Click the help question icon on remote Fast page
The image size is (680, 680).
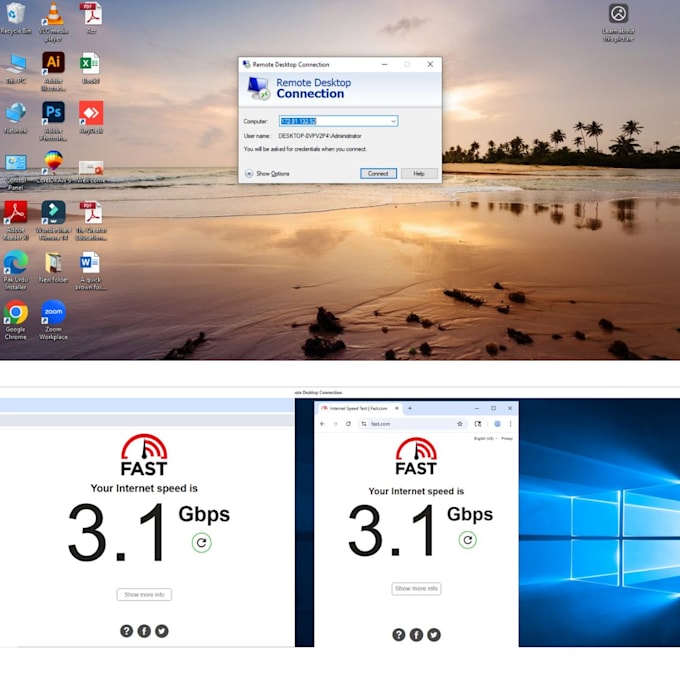(x=399, y=635)
